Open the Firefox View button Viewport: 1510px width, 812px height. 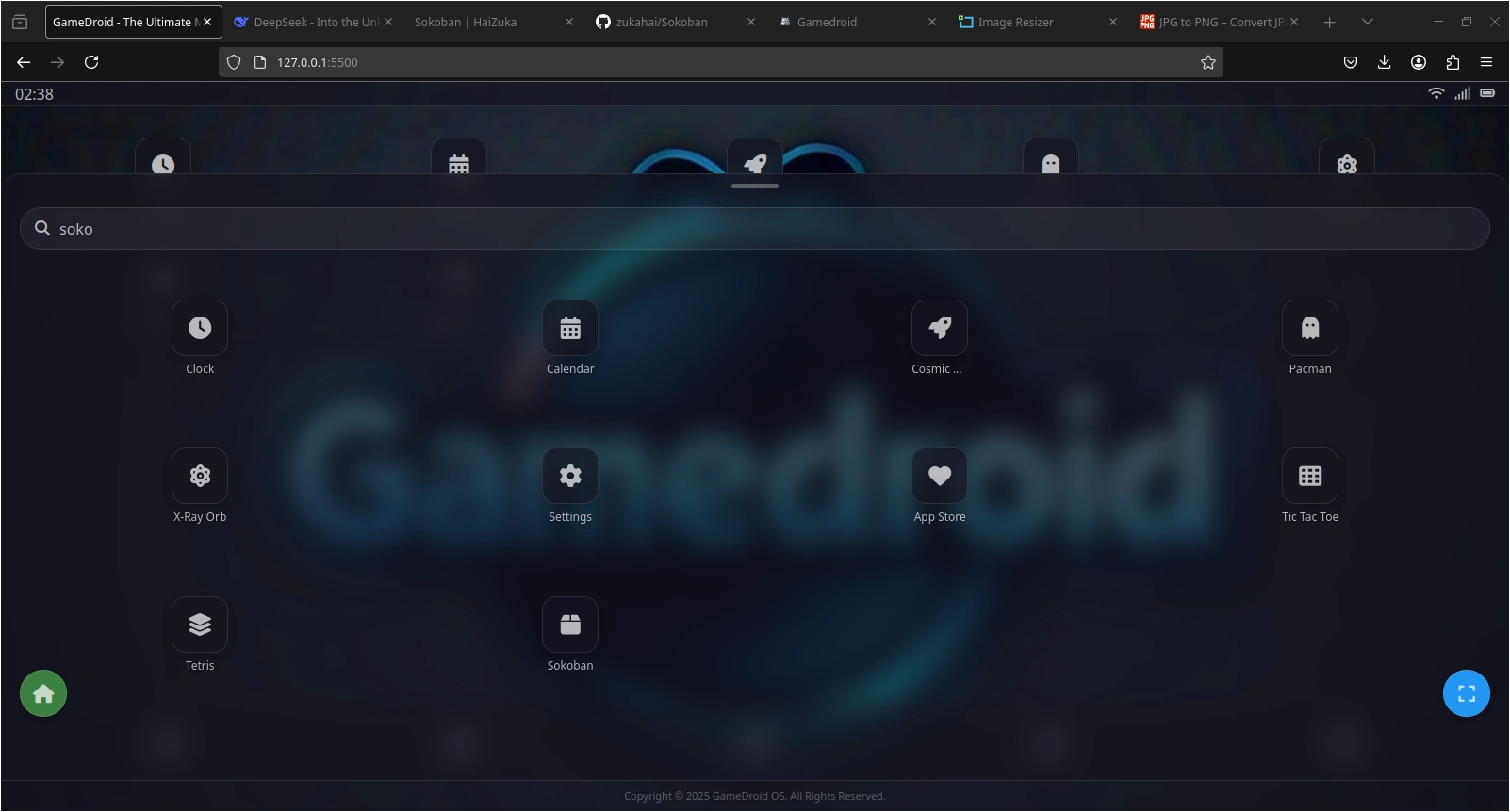[x=20, y=22]
